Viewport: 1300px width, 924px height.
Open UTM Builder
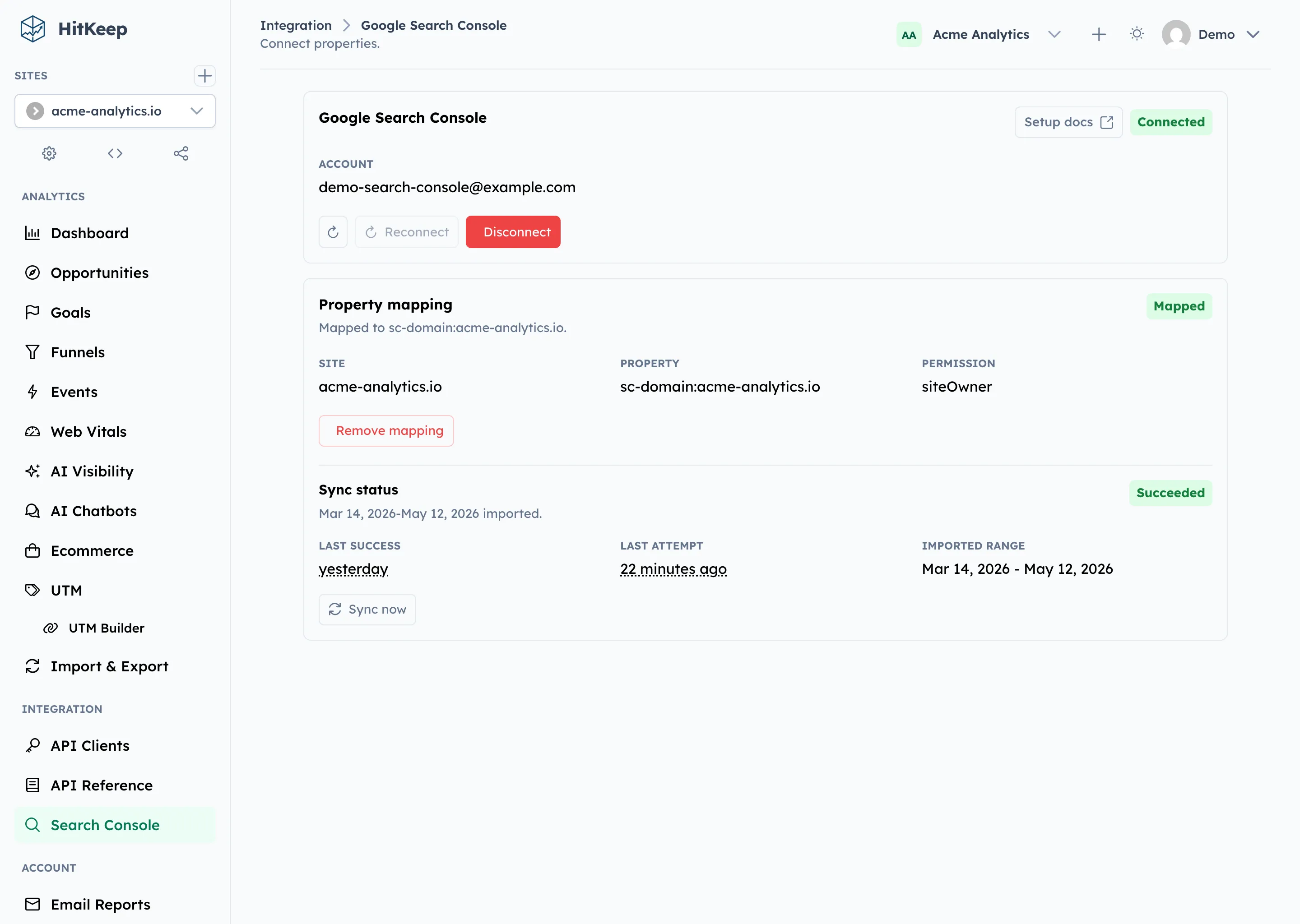(x=115, y=628)
